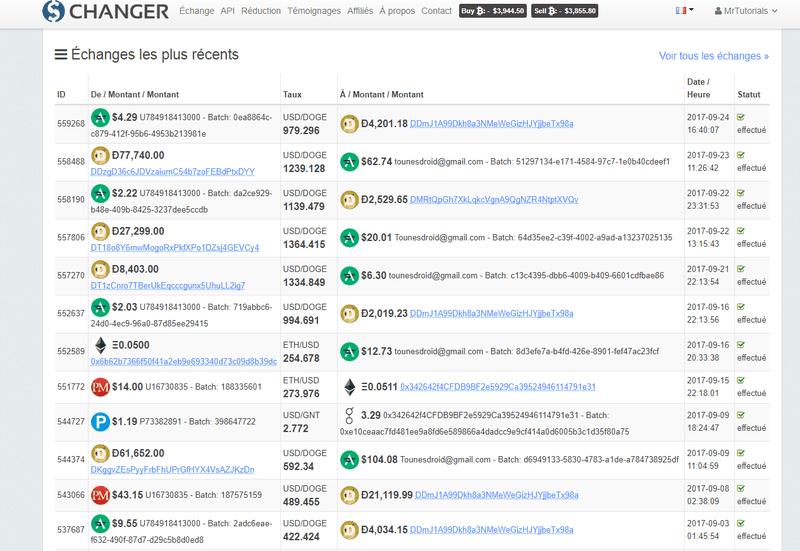Open the DDzgD36c6JDVzaiumC54b7zoFEBdPtxDYY address link
Screen dimensions: 800x551
click(x=173, y=171)
